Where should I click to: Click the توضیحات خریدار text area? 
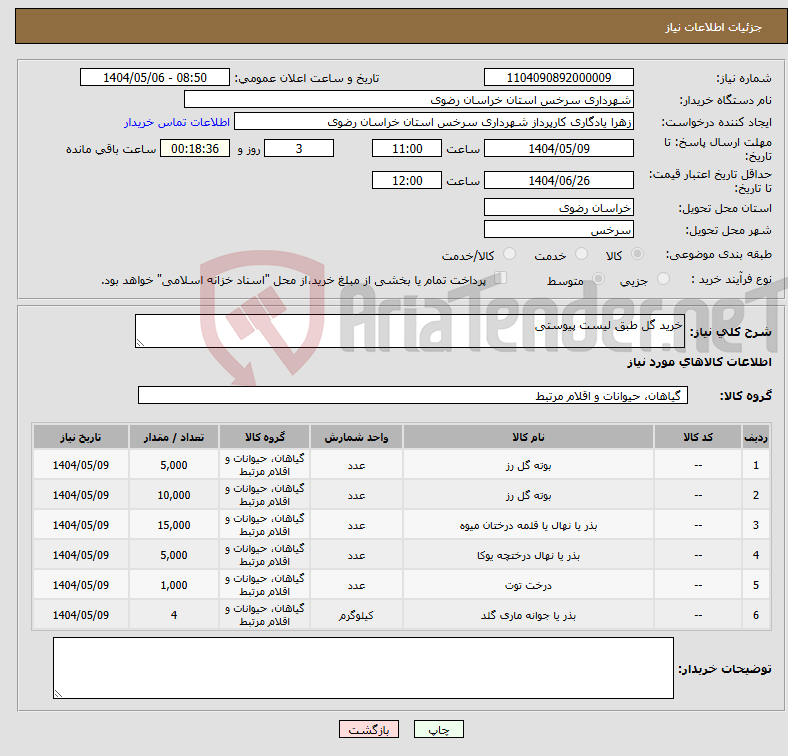363,668
